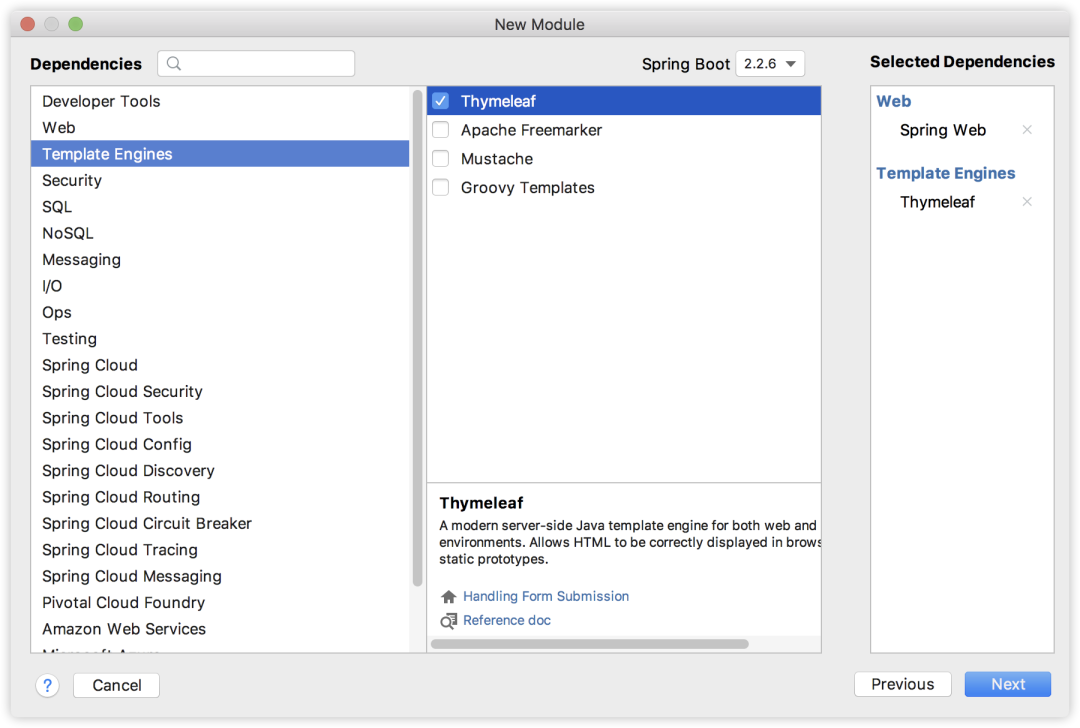Viewport: 1080px width, 728px height.
Task: Check the Groovy Templates checkbox
Action: [x=441, y=187]
